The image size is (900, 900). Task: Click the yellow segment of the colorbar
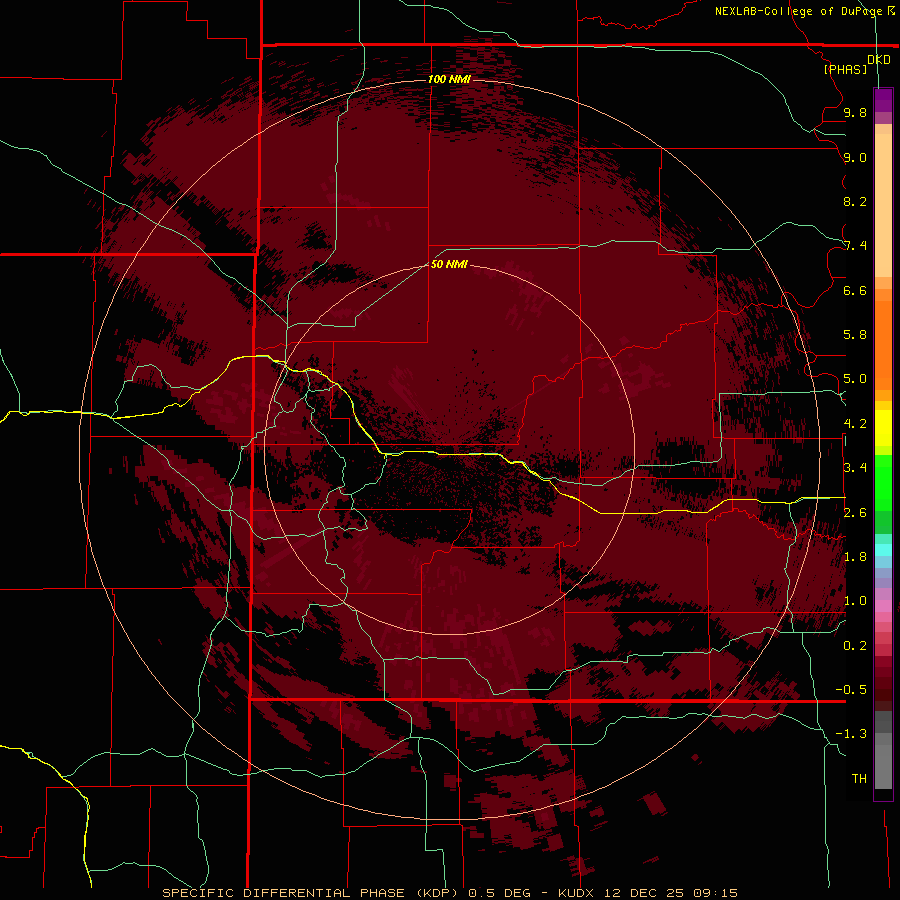tap(883, 428)
